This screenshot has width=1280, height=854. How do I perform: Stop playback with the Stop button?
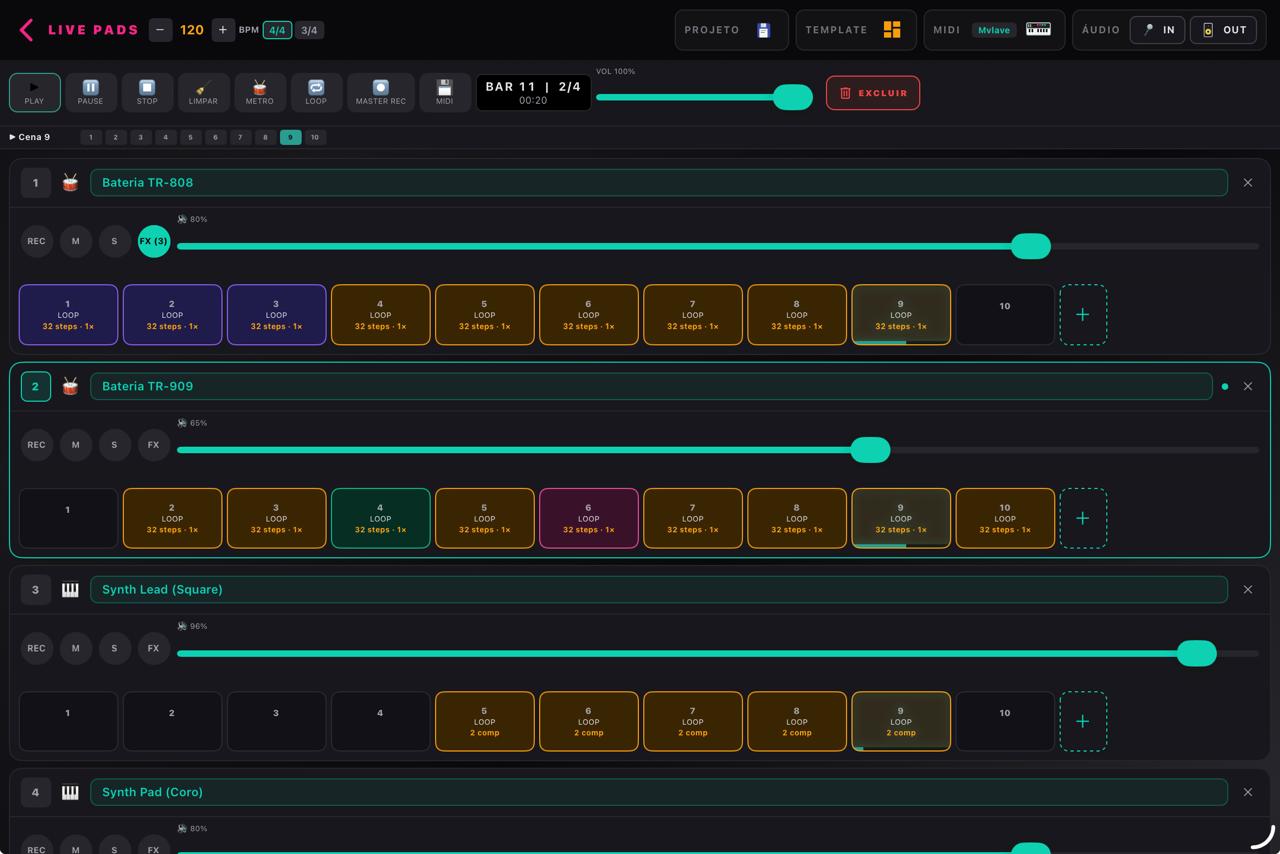(x=147, y=92)
